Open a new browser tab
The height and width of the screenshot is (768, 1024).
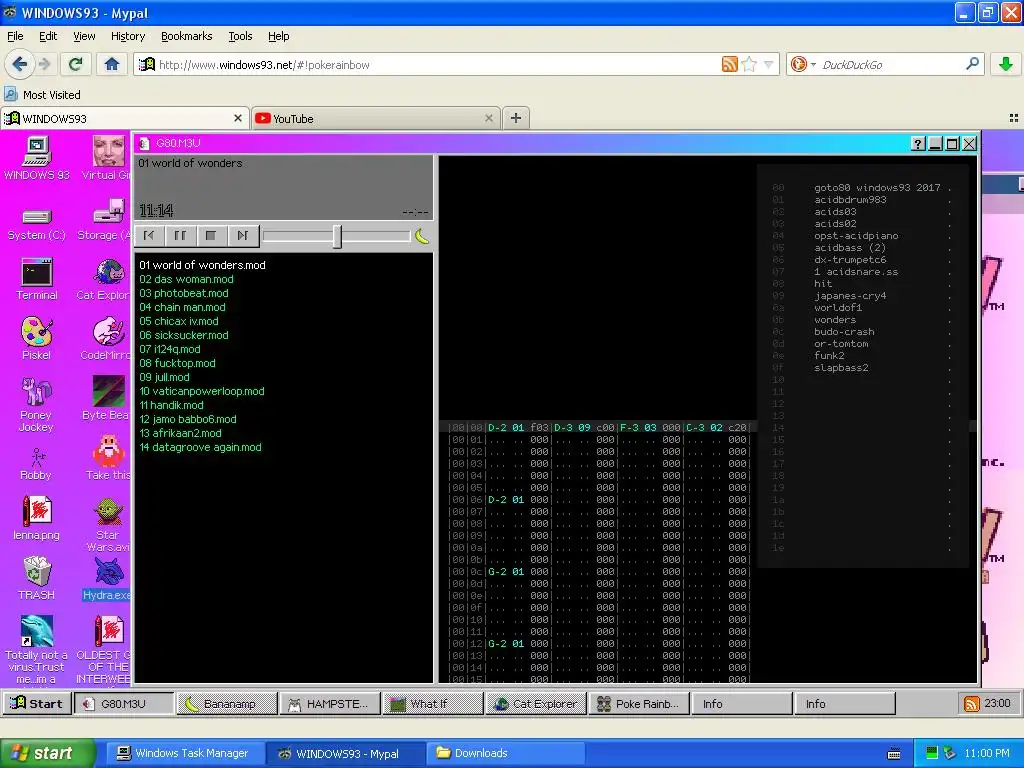(x=516, y=118)
